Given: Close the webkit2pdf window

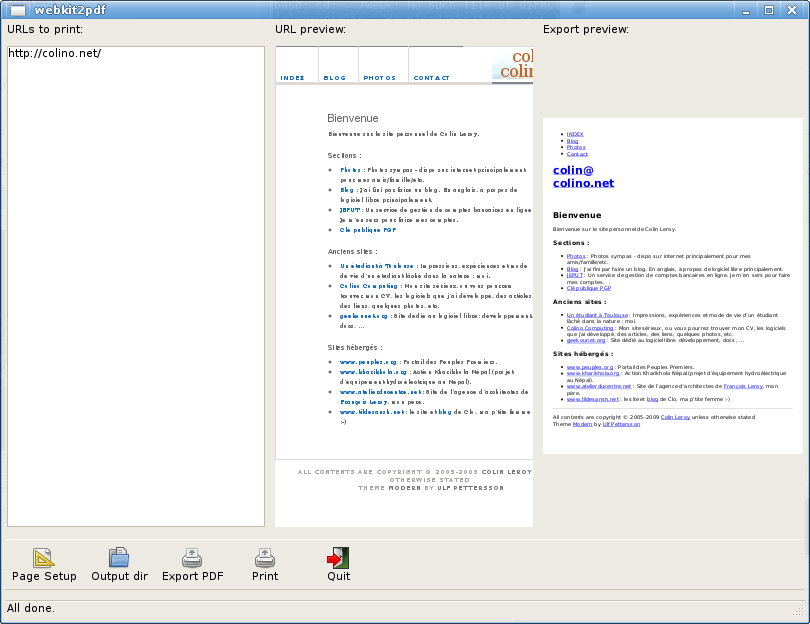Looking at the screenshot, I should 792,9.
